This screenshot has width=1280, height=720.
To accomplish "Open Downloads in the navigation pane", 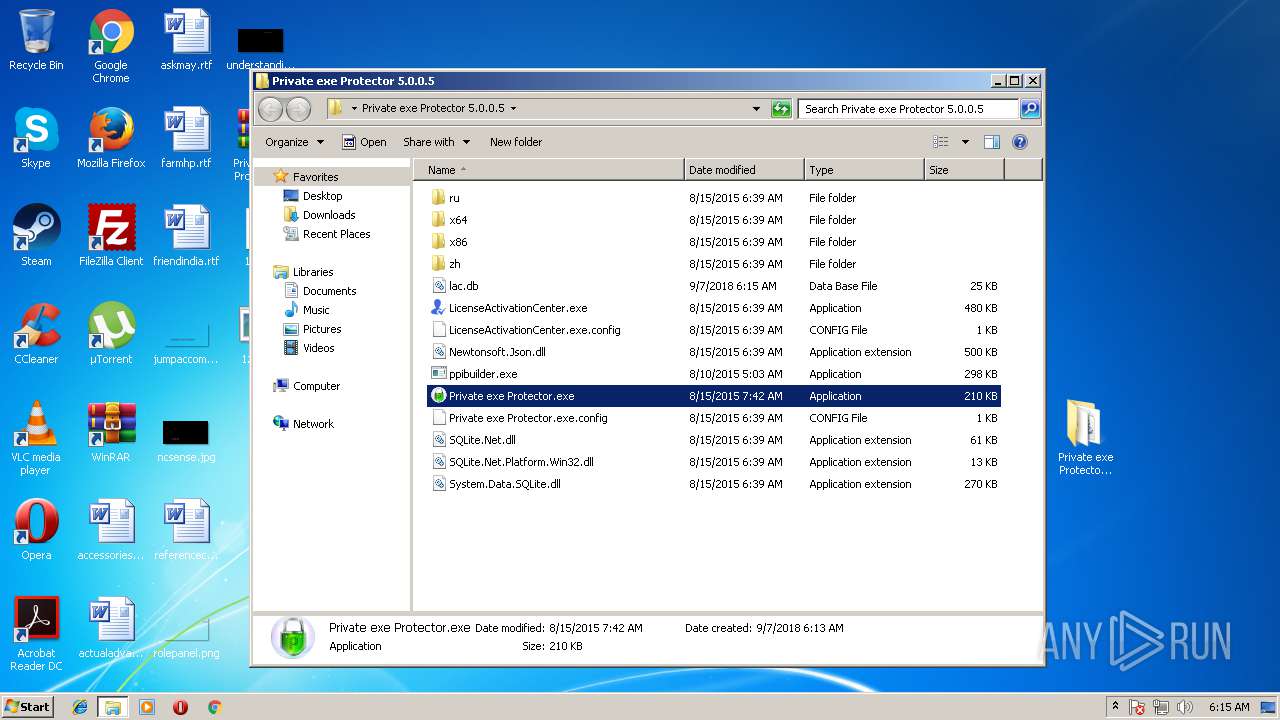I will (x=329, y=215).
